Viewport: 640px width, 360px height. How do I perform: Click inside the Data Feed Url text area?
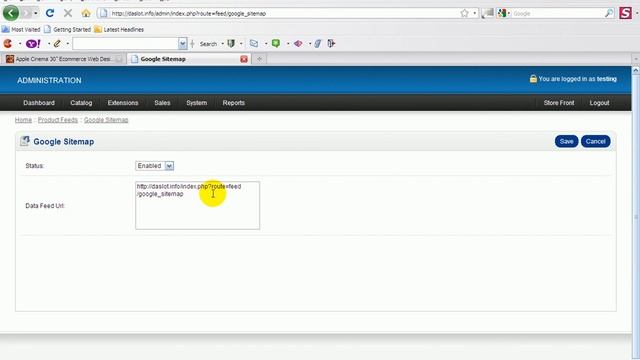(x=198, y=205)
